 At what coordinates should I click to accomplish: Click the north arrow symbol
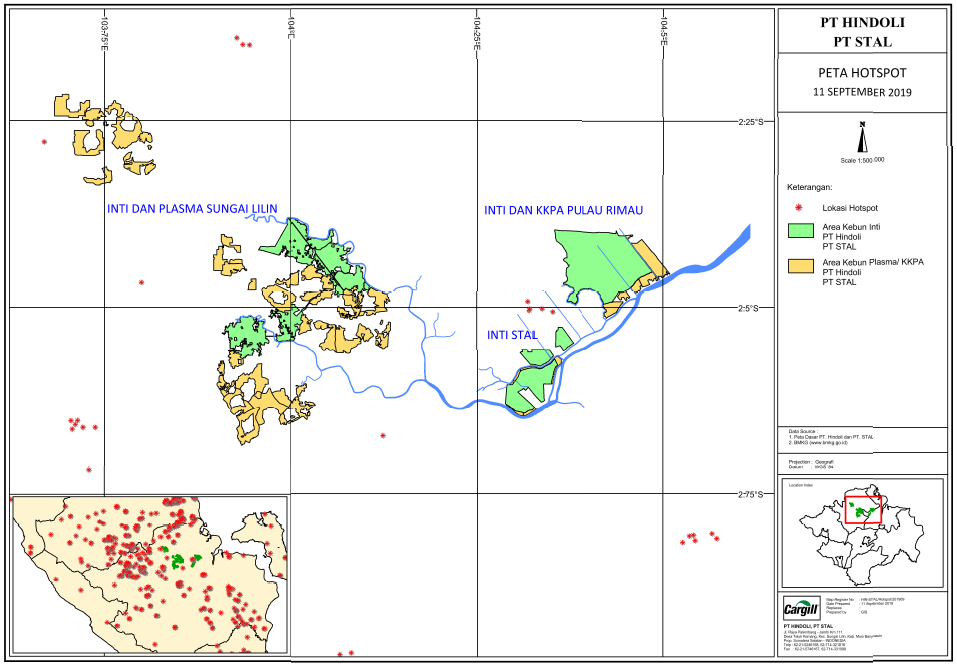[862, 137]
